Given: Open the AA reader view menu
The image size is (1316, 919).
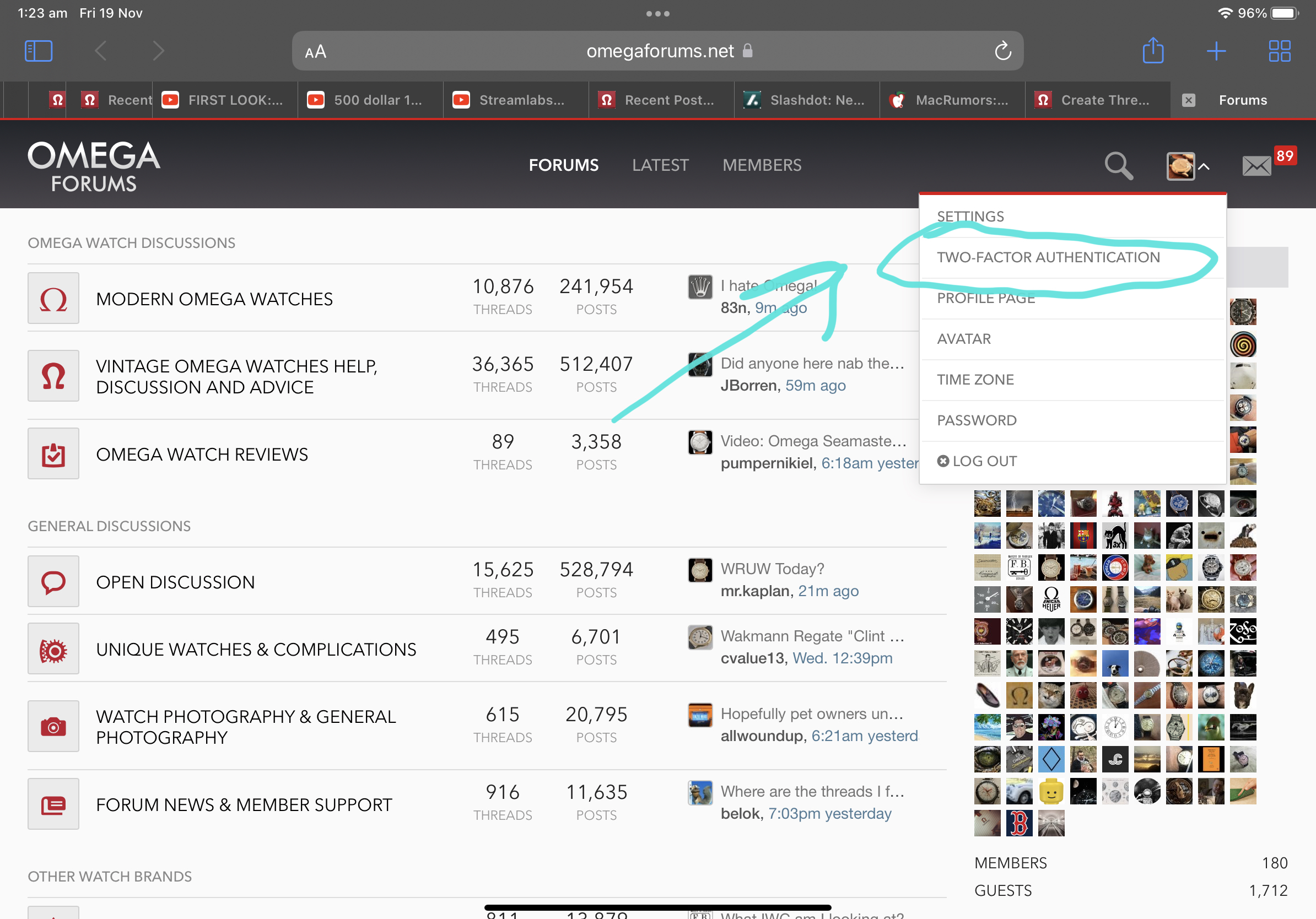Looking at the screenshot, I should click(x=316, y=52).
